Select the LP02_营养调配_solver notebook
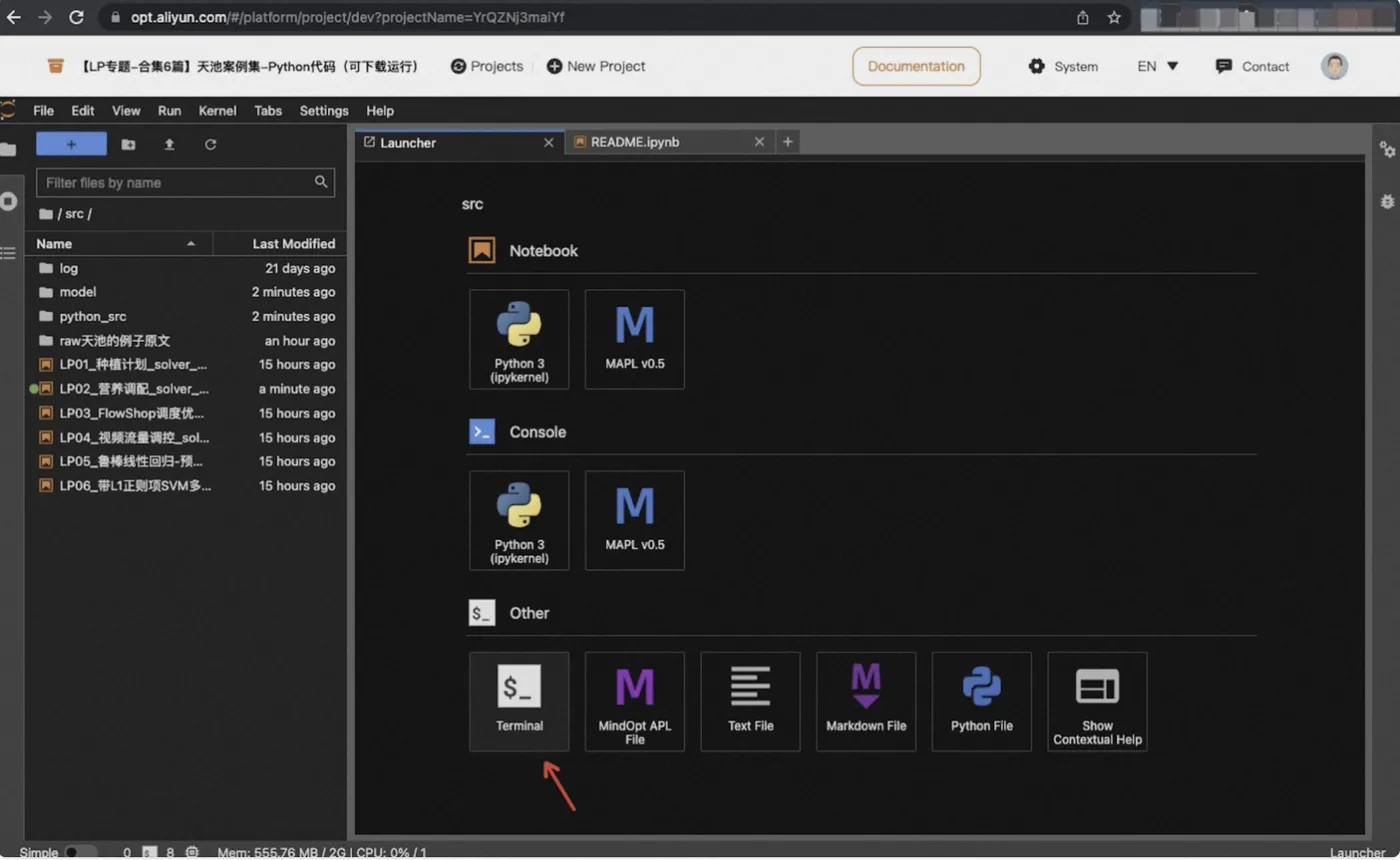Image resolution: width=1400 pixels, height=860 pixels. (x=186, y=389)
